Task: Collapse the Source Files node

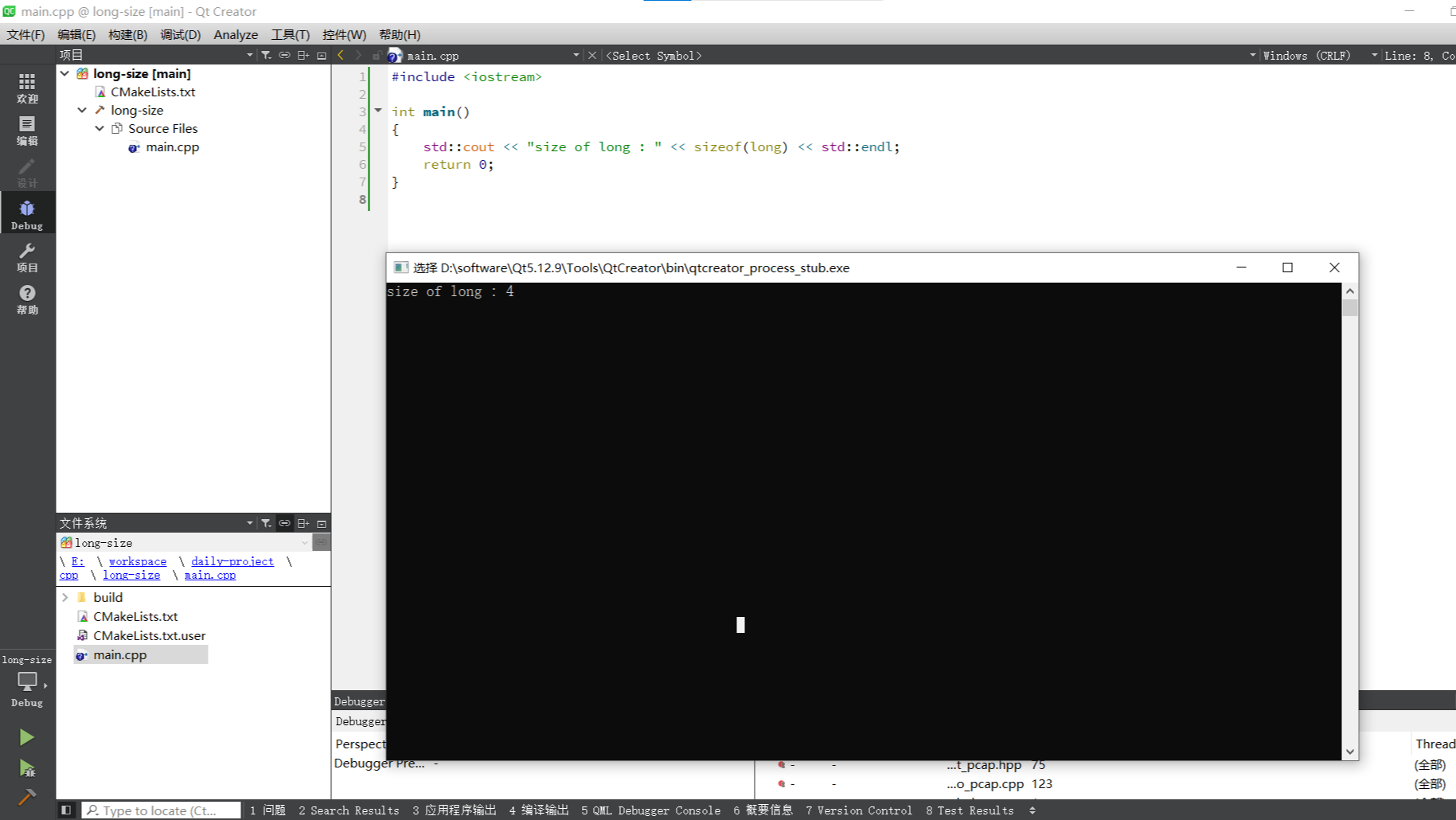Action: (100, 128)
